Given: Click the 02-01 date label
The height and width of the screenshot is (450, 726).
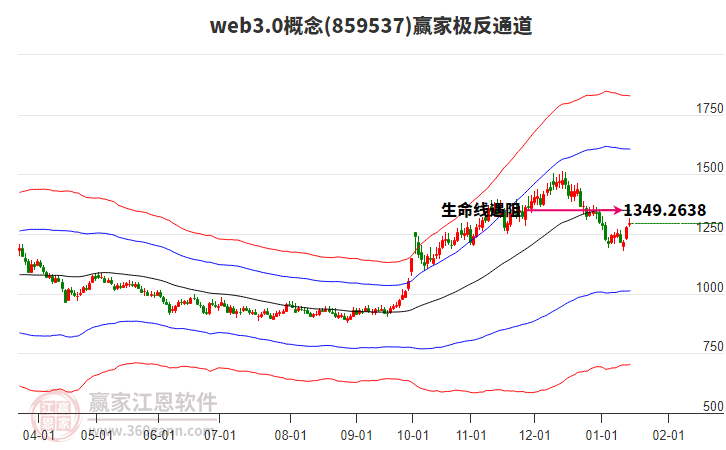Looking at the screenshot, I should pos(668,435).
